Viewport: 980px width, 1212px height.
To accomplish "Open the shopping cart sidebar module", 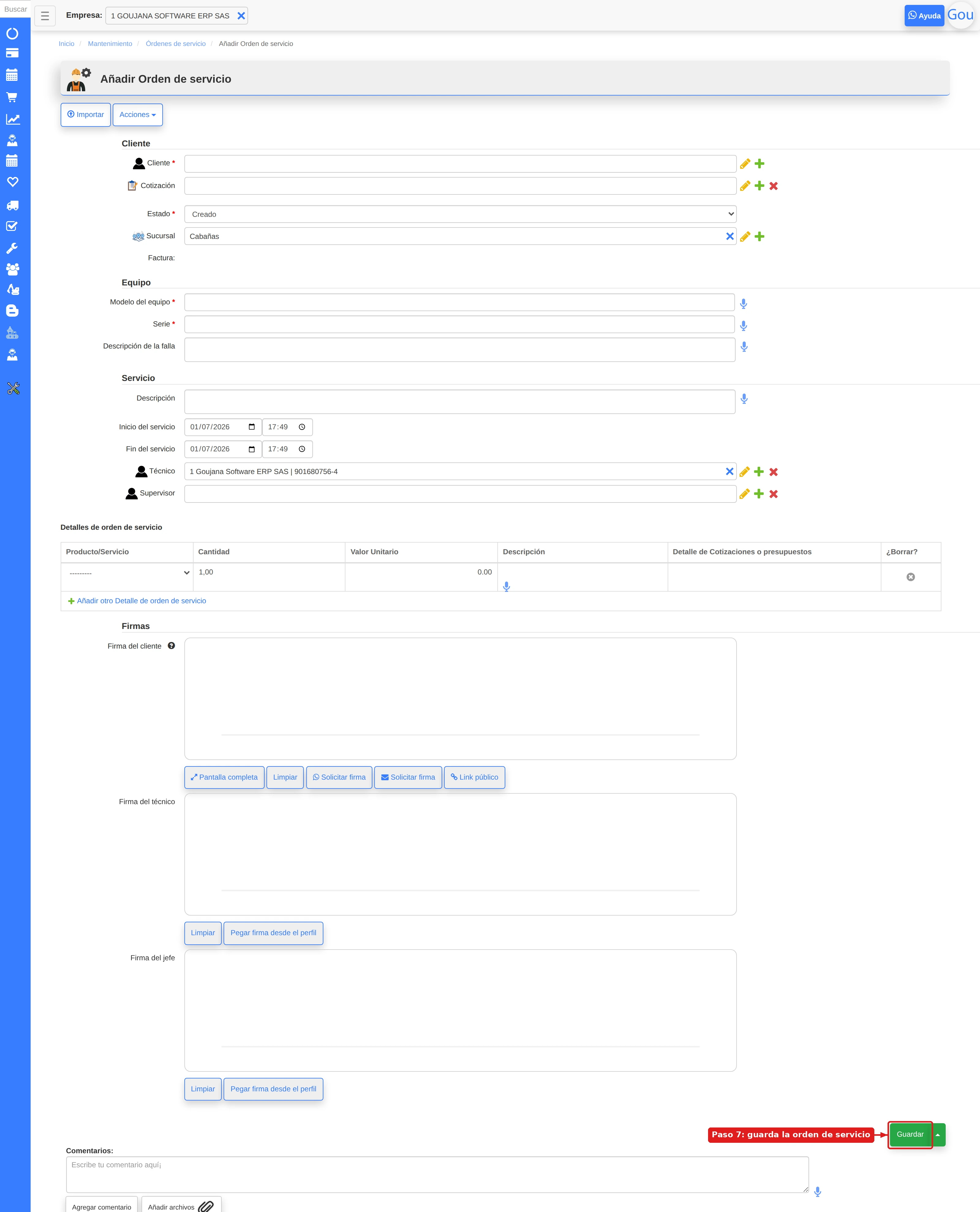I will 12,97.
